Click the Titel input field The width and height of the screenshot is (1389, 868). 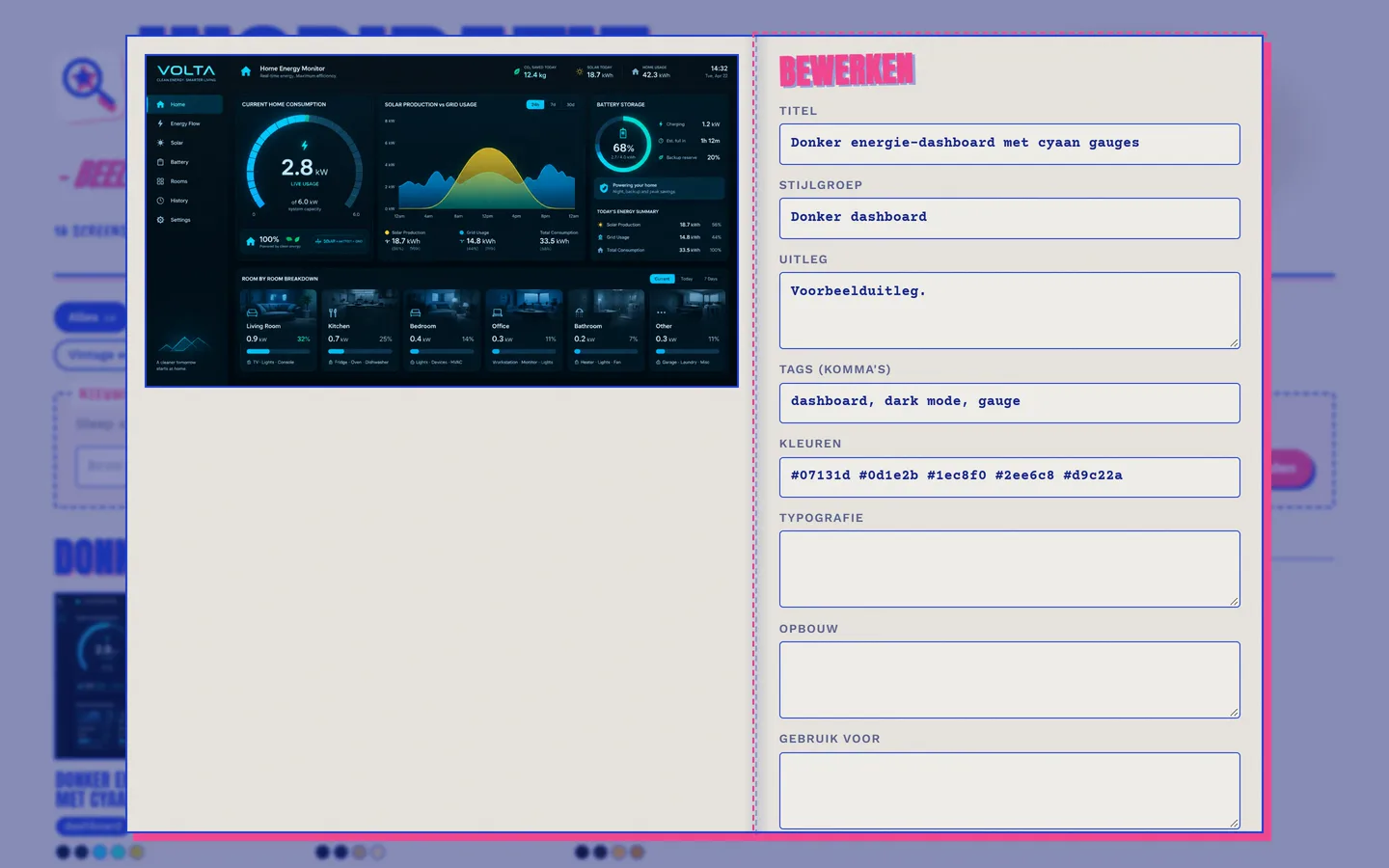pos(1009,144)
